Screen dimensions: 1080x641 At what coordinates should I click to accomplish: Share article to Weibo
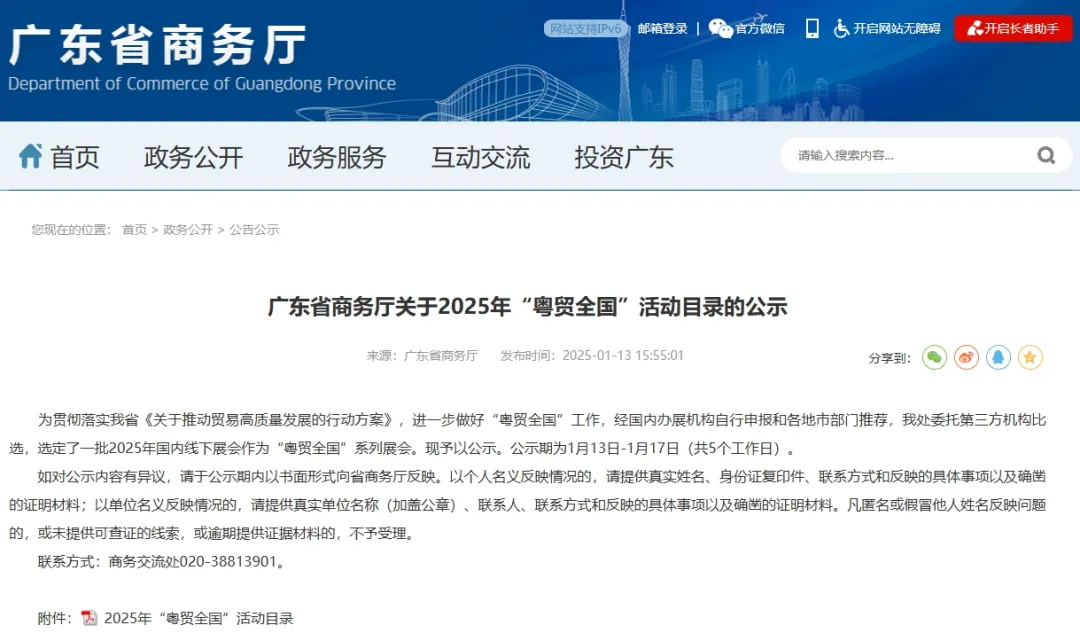[966, 357]
